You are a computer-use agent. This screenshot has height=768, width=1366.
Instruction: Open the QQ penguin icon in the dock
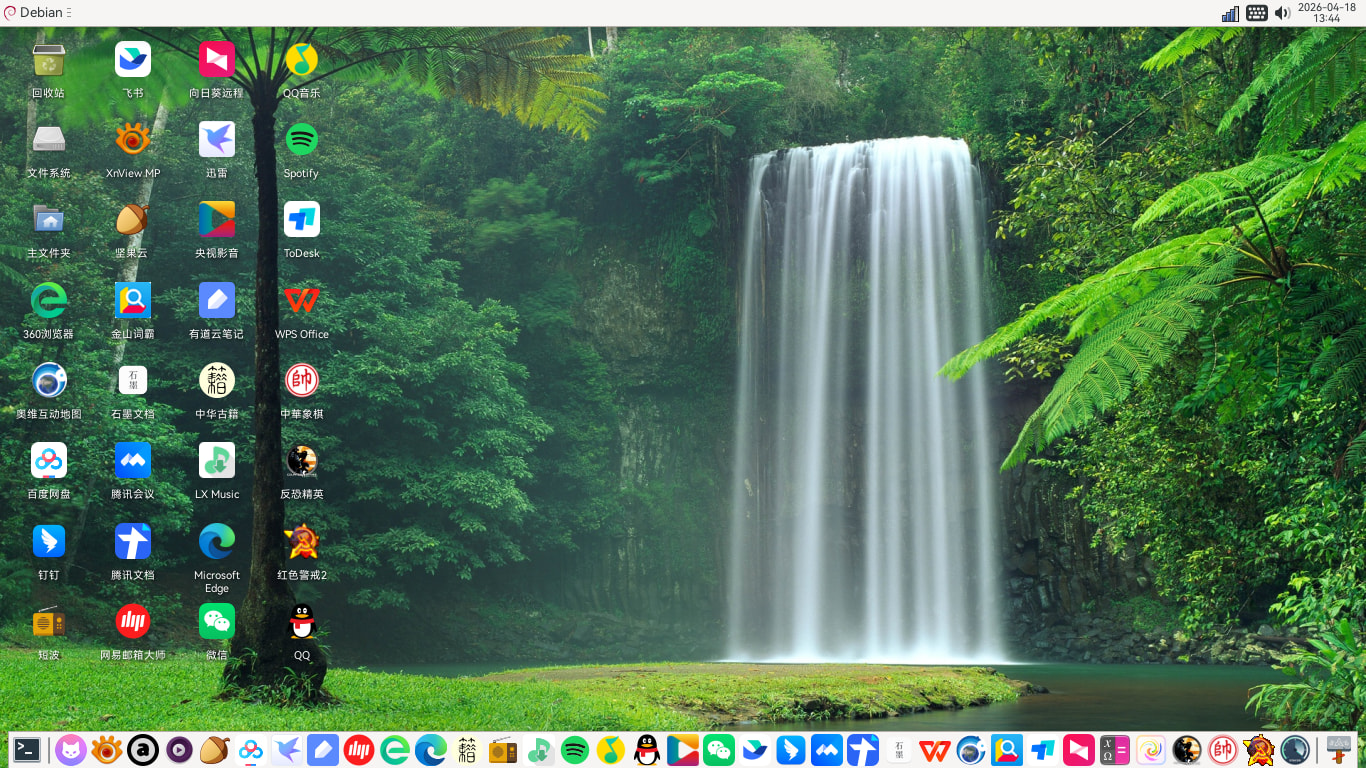[x=647, y=749]
